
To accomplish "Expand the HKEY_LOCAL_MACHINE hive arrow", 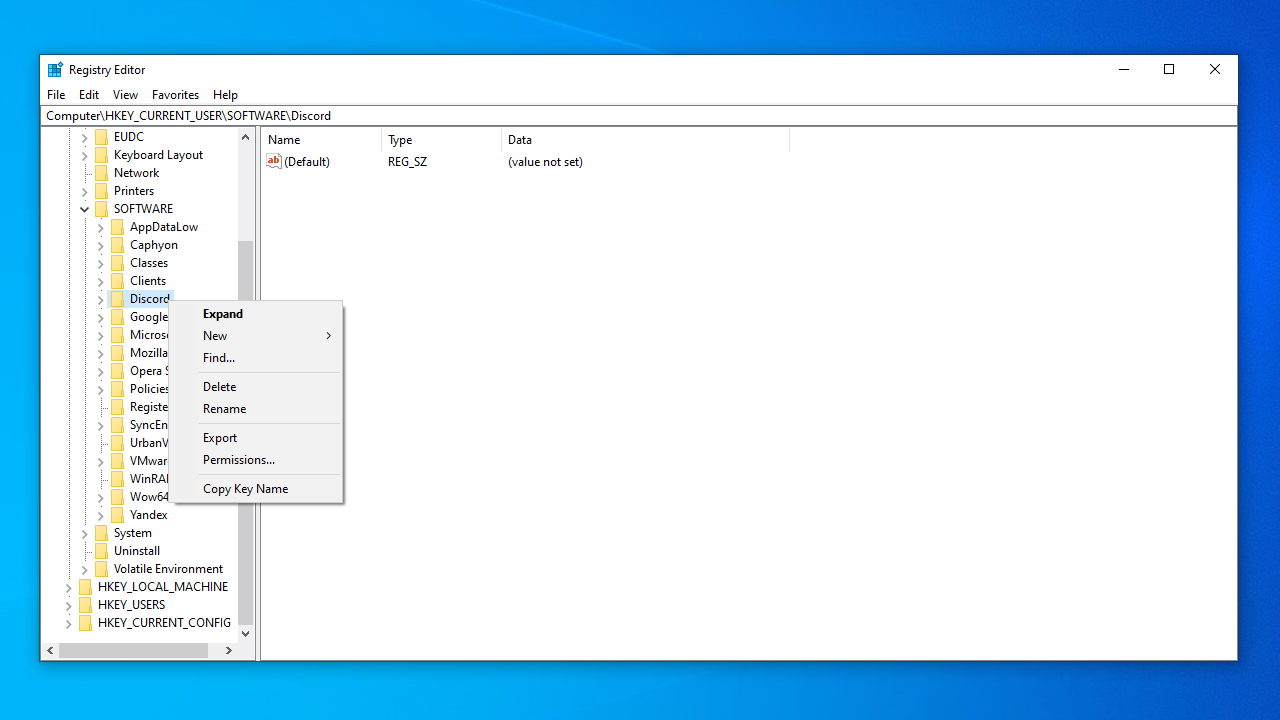I will [69, 587].
